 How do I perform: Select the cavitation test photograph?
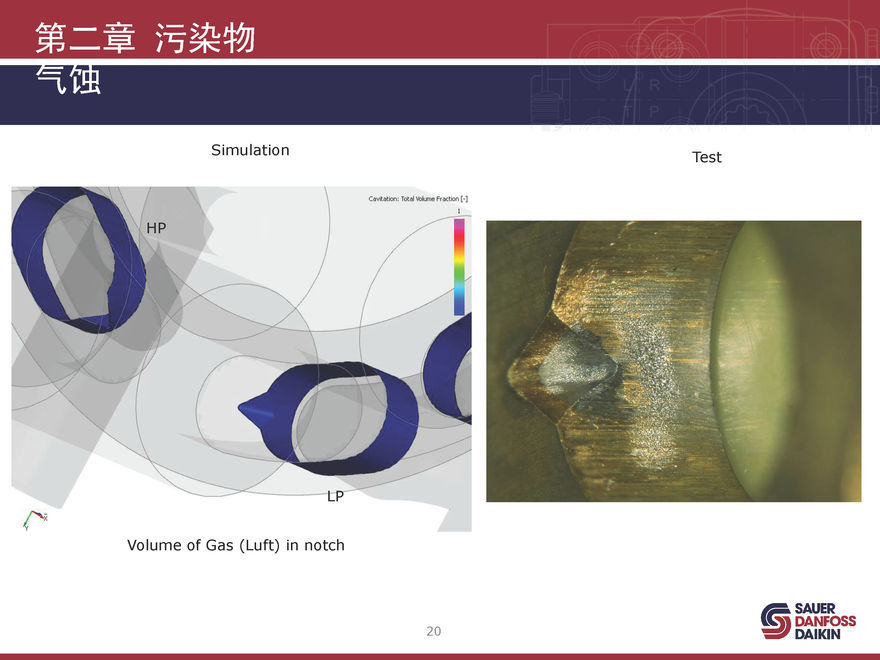673,361
